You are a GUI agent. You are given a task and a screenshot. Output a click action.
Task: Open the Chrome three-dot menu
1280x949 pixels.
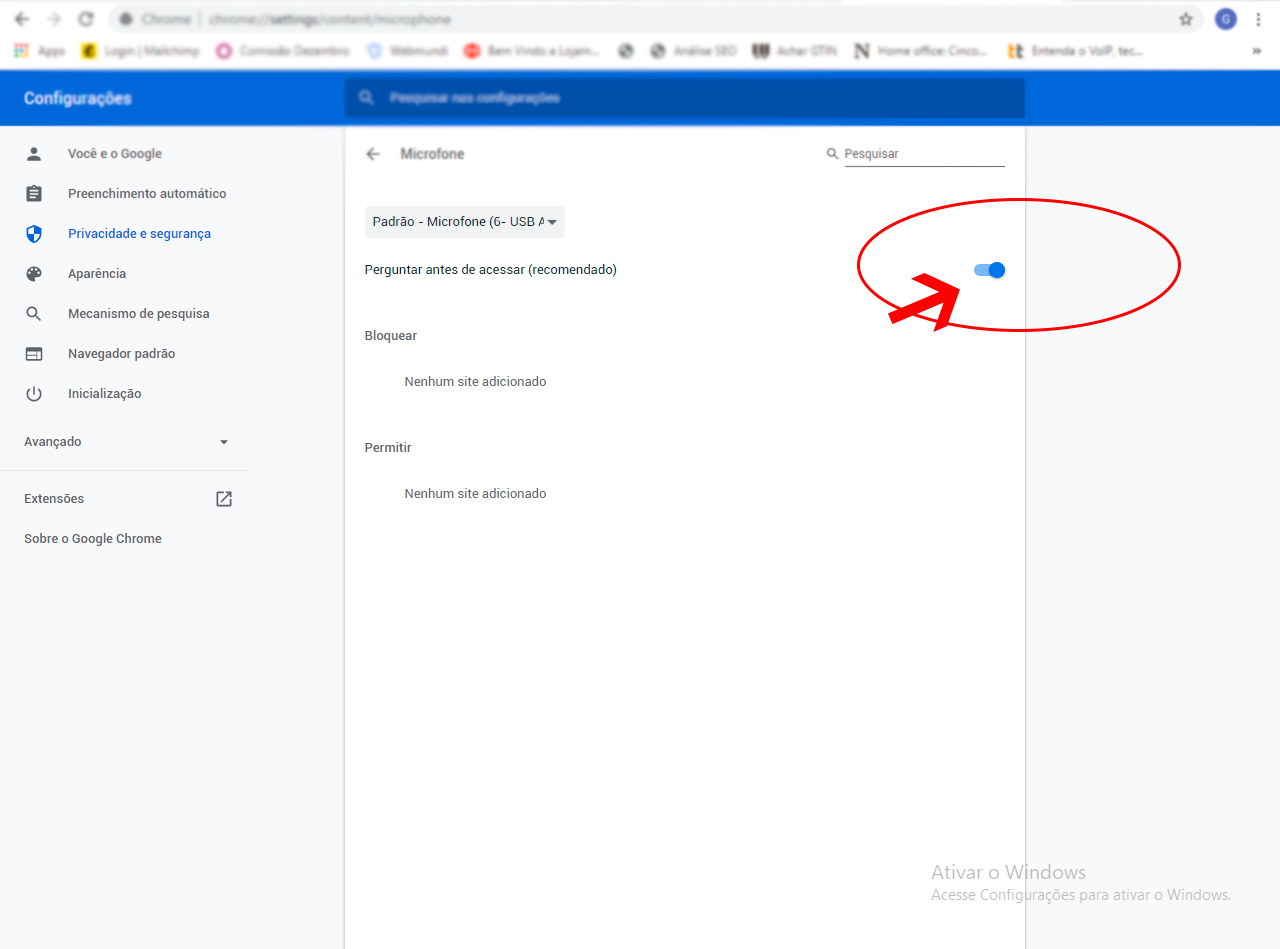coord(1258,19)
